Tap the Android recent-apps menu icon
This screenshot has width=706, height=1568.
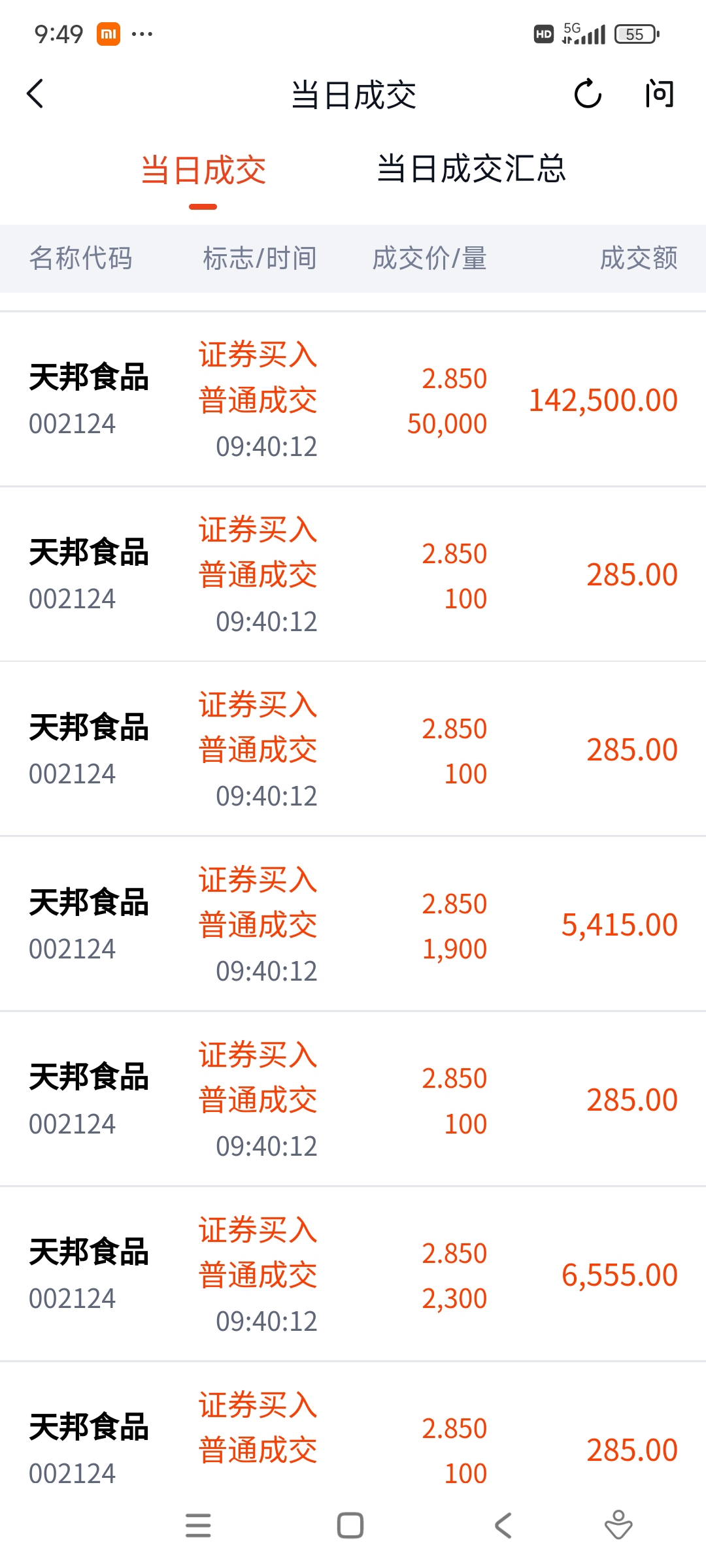point(198,1526)
